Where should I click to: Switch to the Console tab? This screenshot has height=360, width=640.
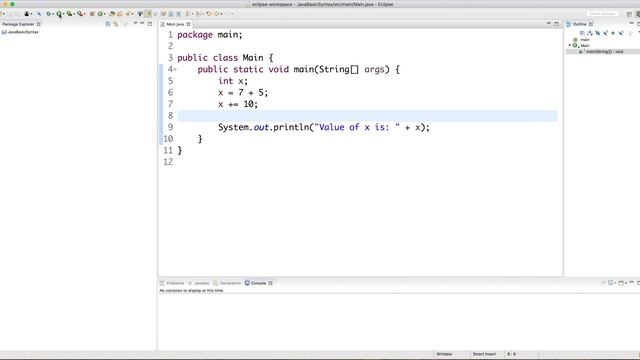point(258,283)
